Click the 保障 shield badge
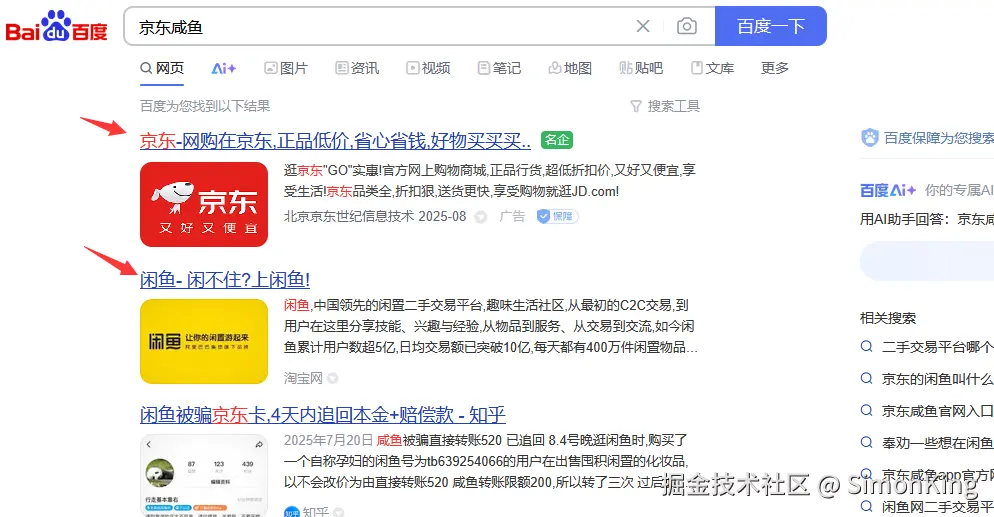The width and height of the screenshot is (994, 517). pyautogui.click(x=557, y=217)
